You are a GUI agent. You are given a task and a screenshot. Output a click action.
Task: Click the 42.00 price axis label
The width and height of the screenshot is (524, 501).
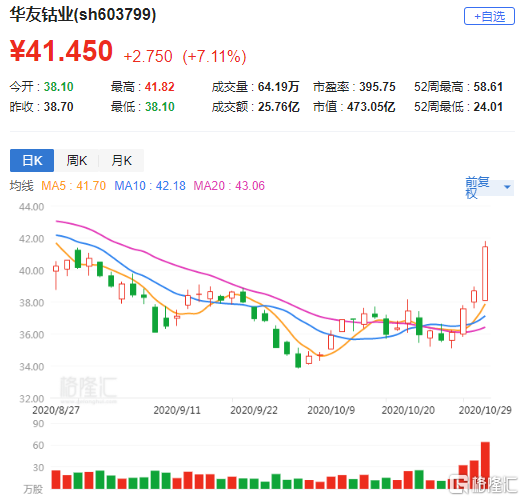31,239
